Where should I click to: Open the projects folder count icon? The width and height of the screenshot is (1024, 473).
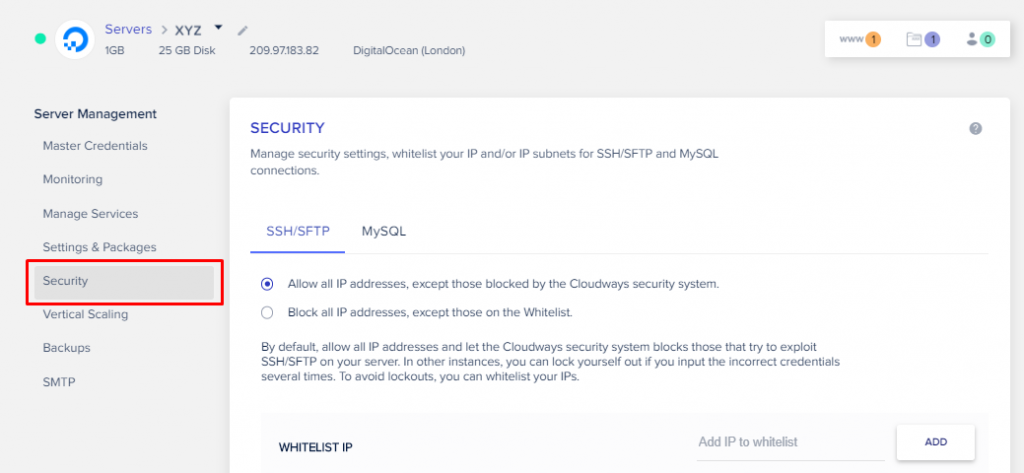[x=922, y=40]
